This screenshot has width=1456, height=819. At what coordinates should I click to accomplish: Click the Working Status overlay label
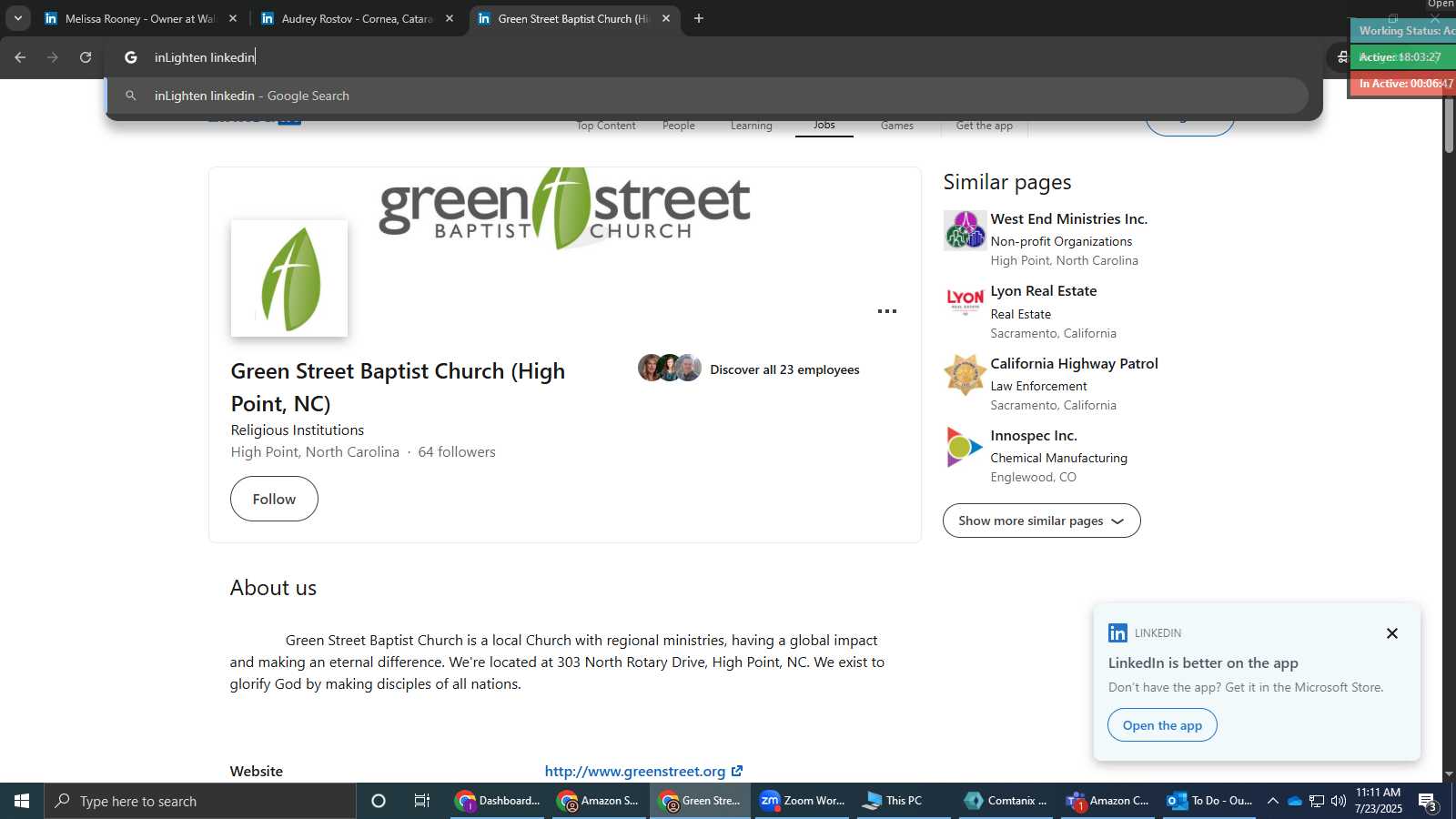pyautogui.click(x=1403, y=31)
